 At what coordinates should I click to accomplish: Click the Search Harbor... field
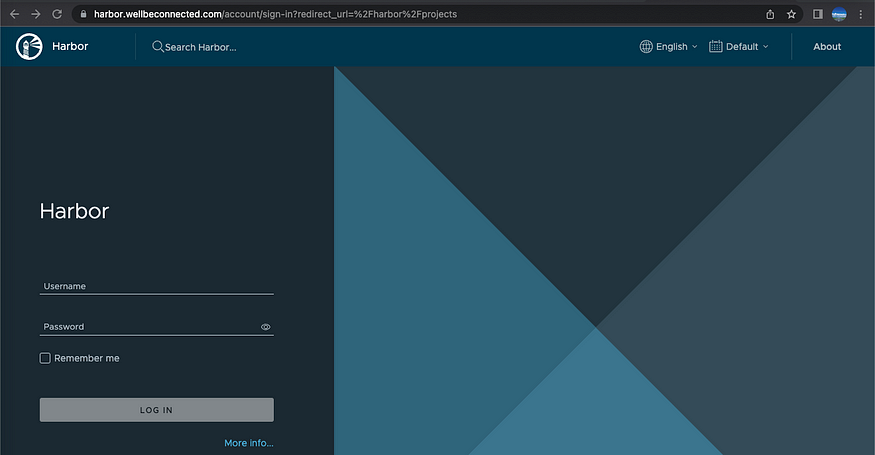point(200,47)
